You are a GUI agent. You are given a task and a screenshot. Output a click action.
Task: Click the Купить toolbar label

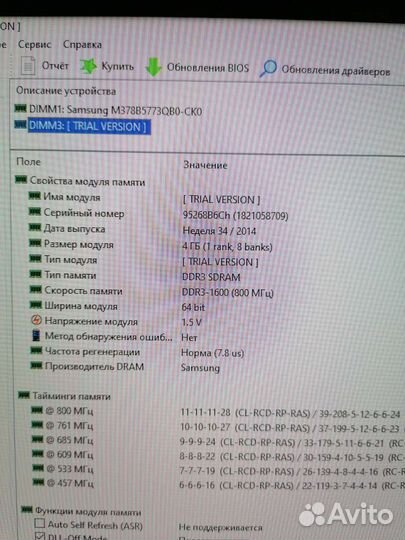[117, 66]
